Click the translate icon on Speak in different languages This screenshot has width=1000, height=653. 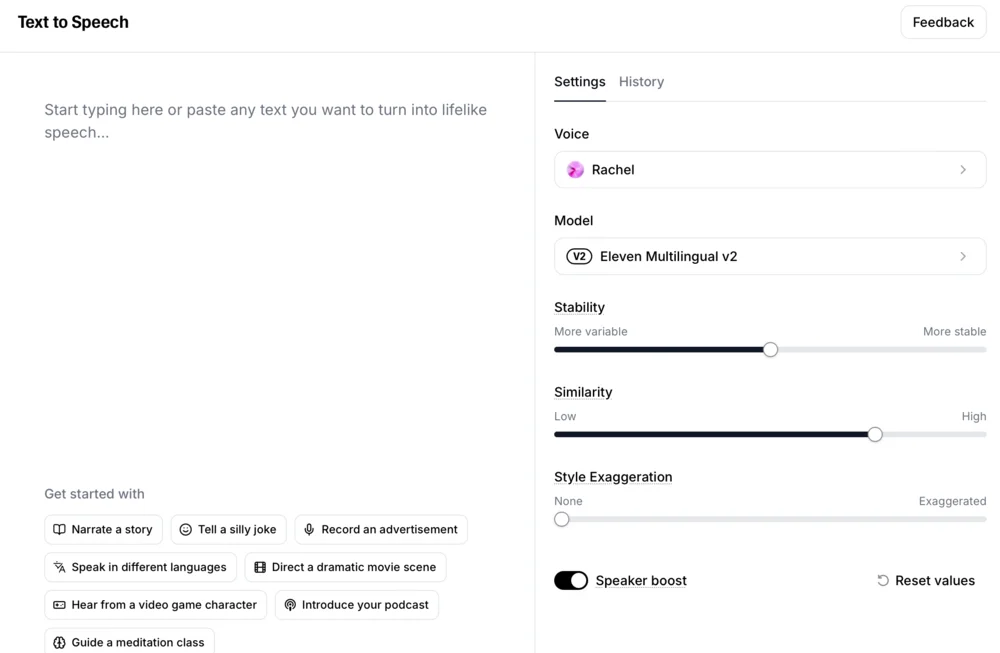(x=60, y=567)
